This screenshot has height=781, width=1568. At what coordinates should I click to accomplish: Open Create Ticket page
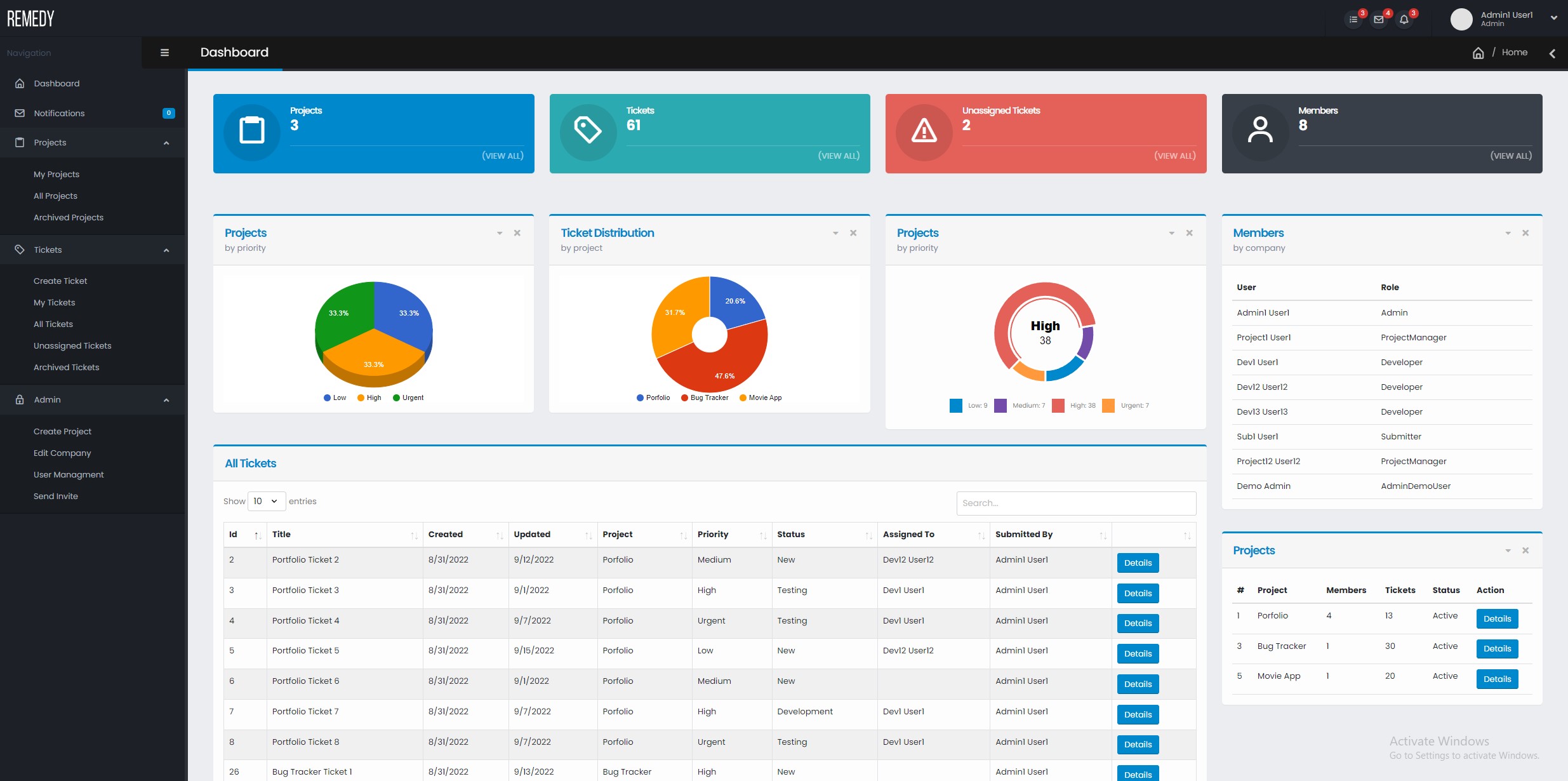[60, 281]
